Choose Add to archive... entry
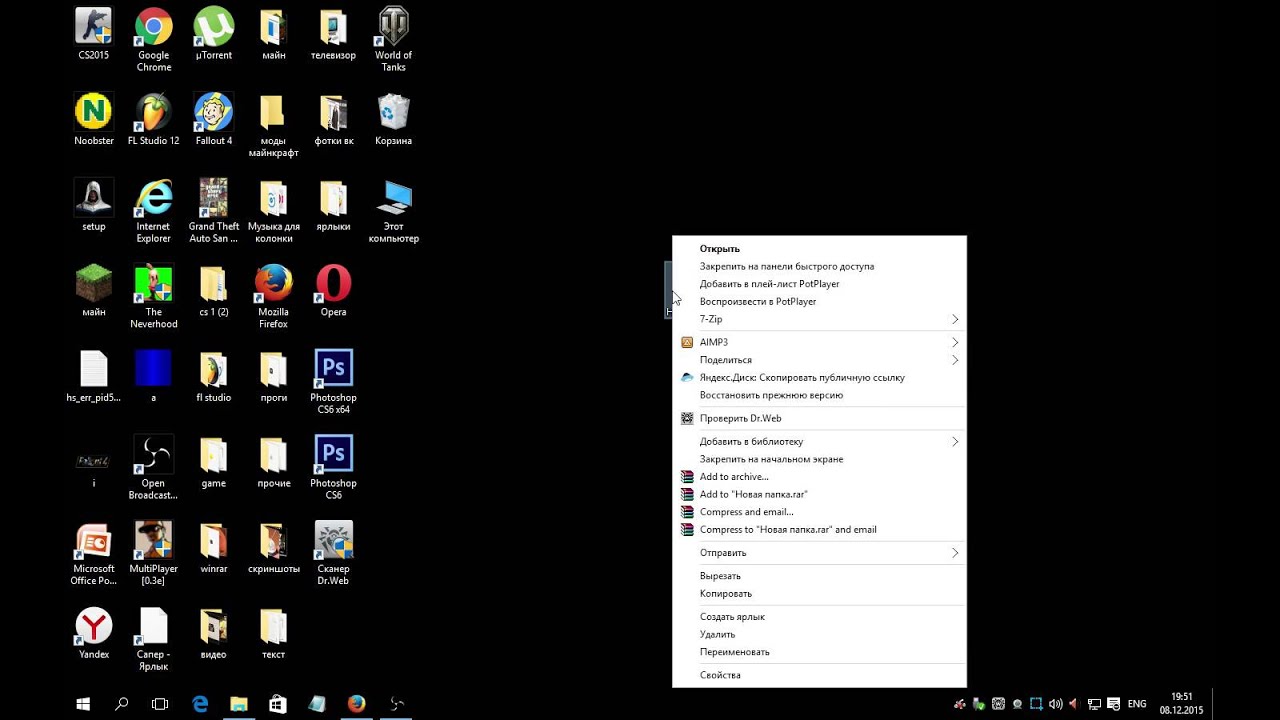This screenshot has height=720, width=1280. tap(819, 477)
